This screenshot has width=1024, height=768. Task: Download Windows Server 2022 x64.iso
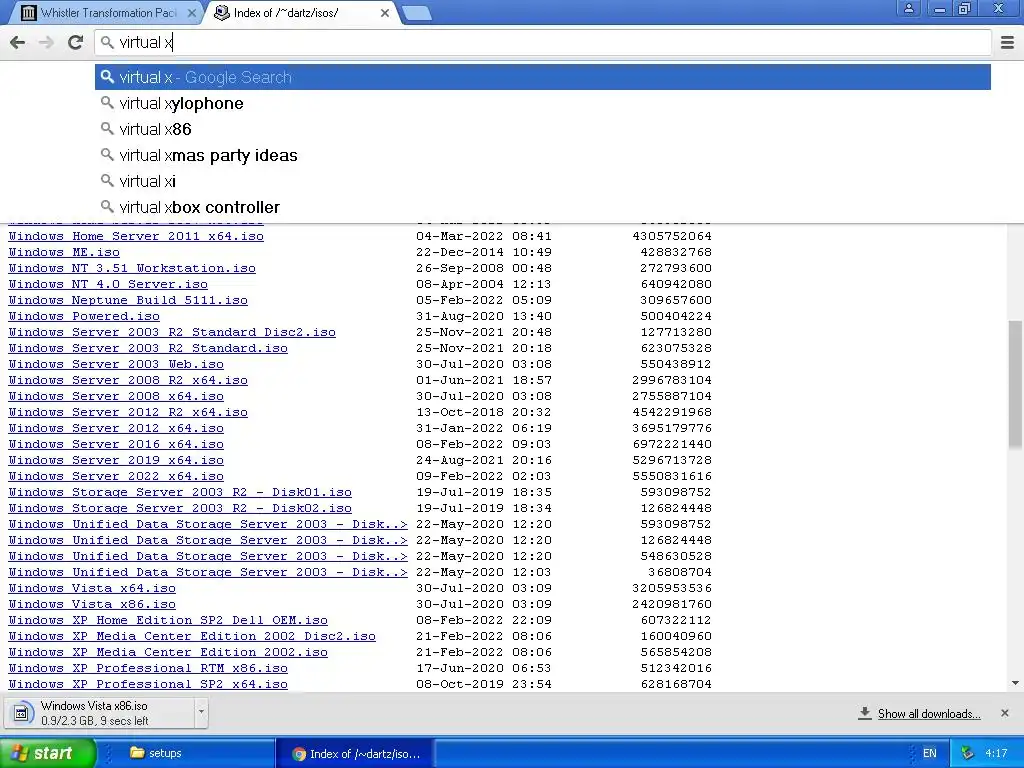click(x=116, y=476)
